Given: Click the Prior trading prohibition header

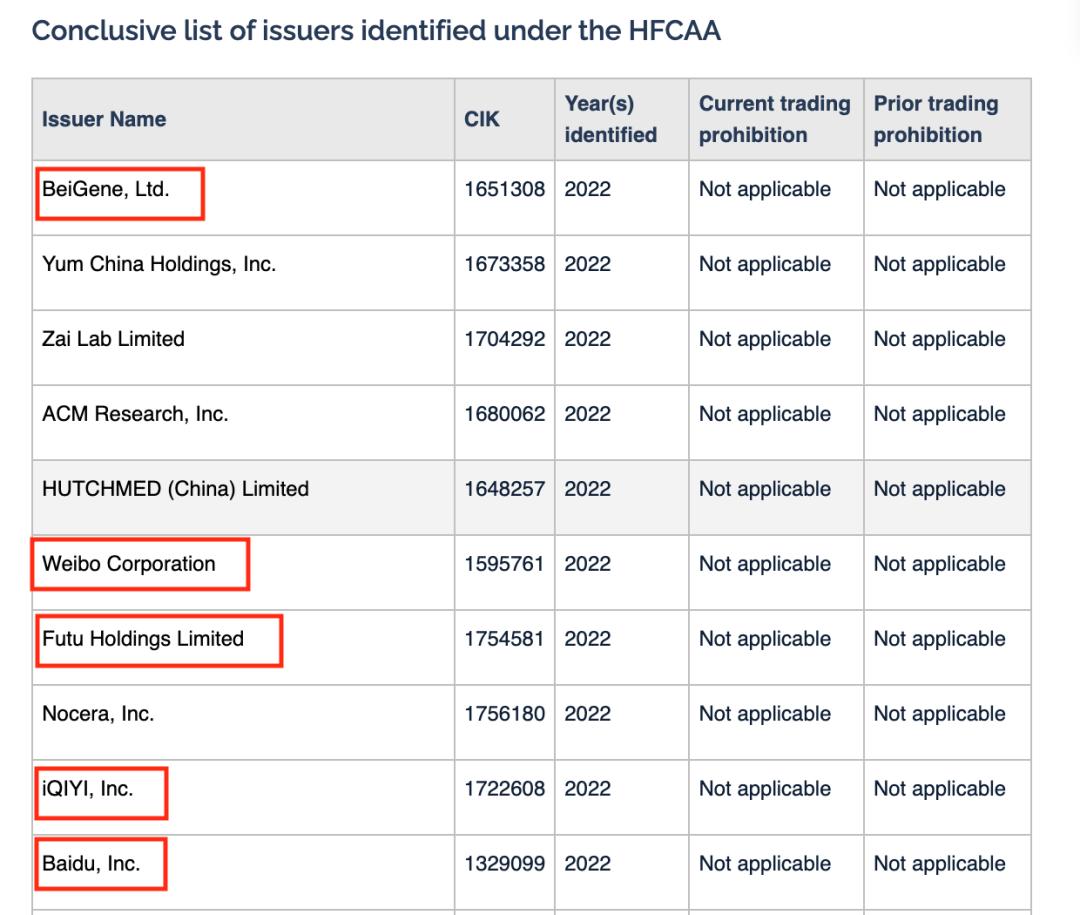Looking at the screenshot, I should (x=935, y=119).
